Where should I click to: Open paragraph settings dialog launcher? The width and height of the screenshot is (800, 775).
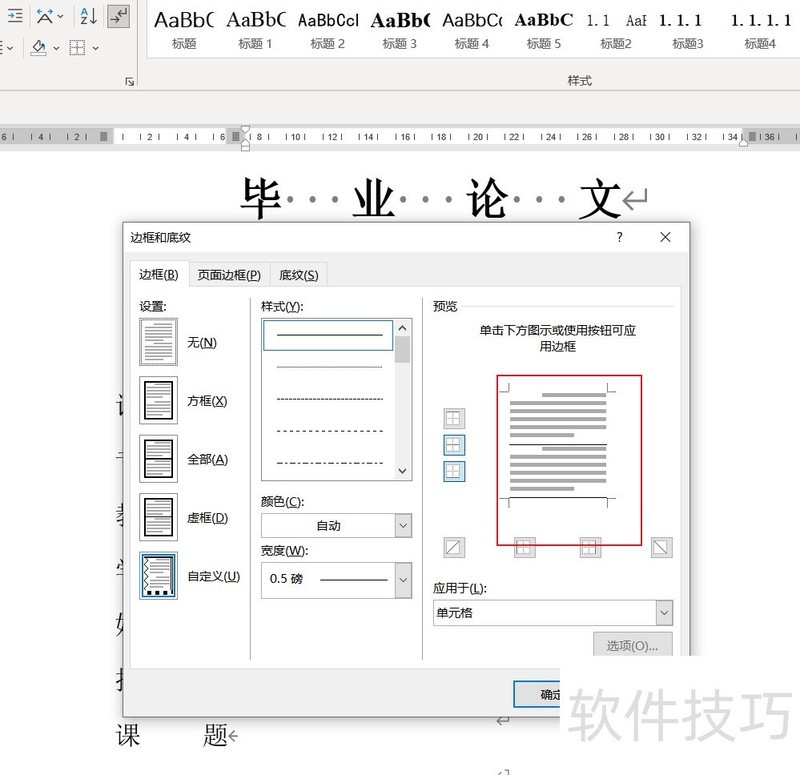click(130, 82)
